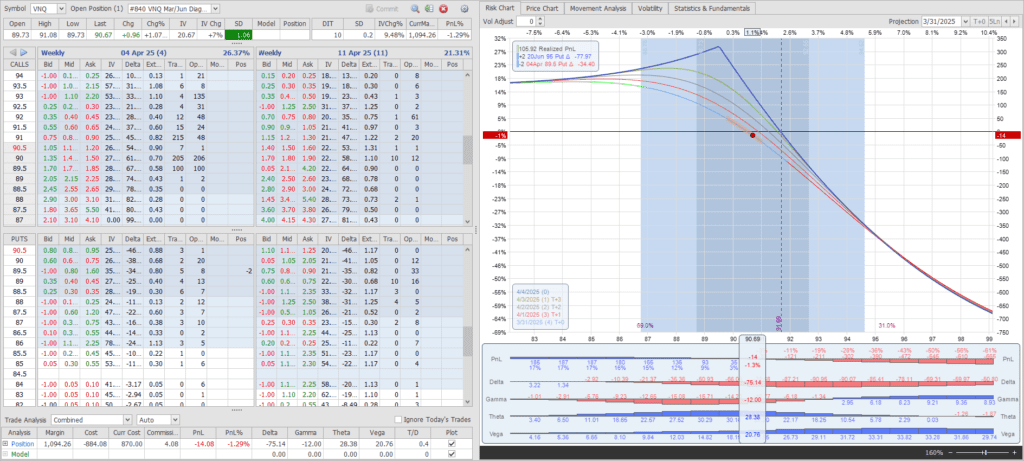
Task: Click the zoom level slider handle
Action: coord(987,452)
